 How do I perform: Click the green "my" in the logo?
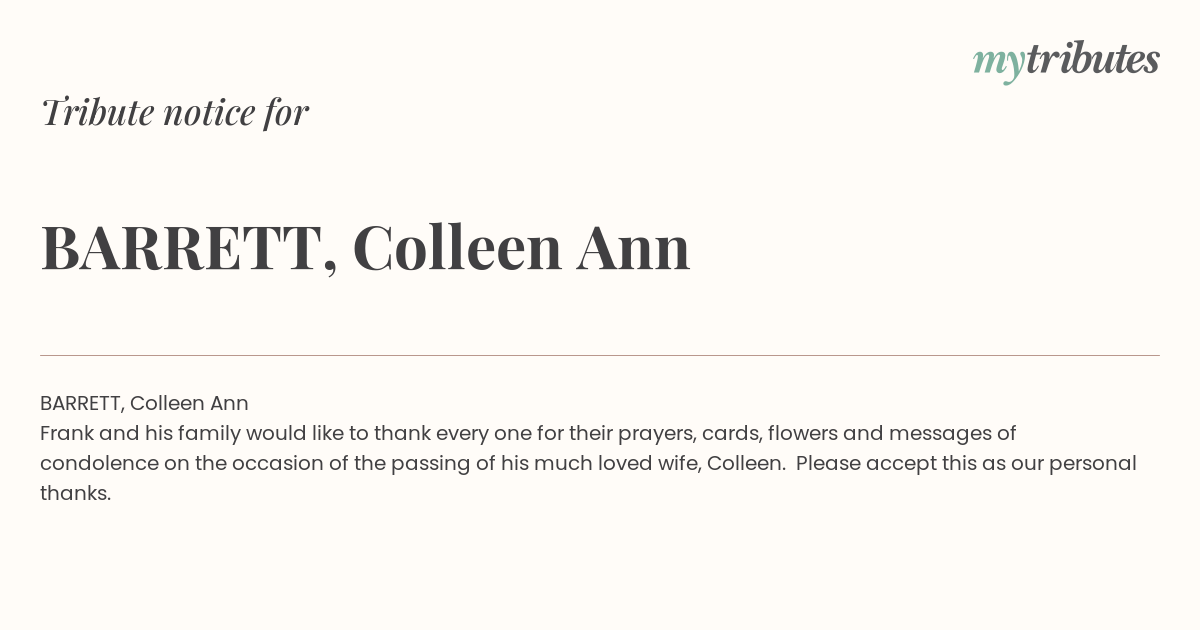998,62
